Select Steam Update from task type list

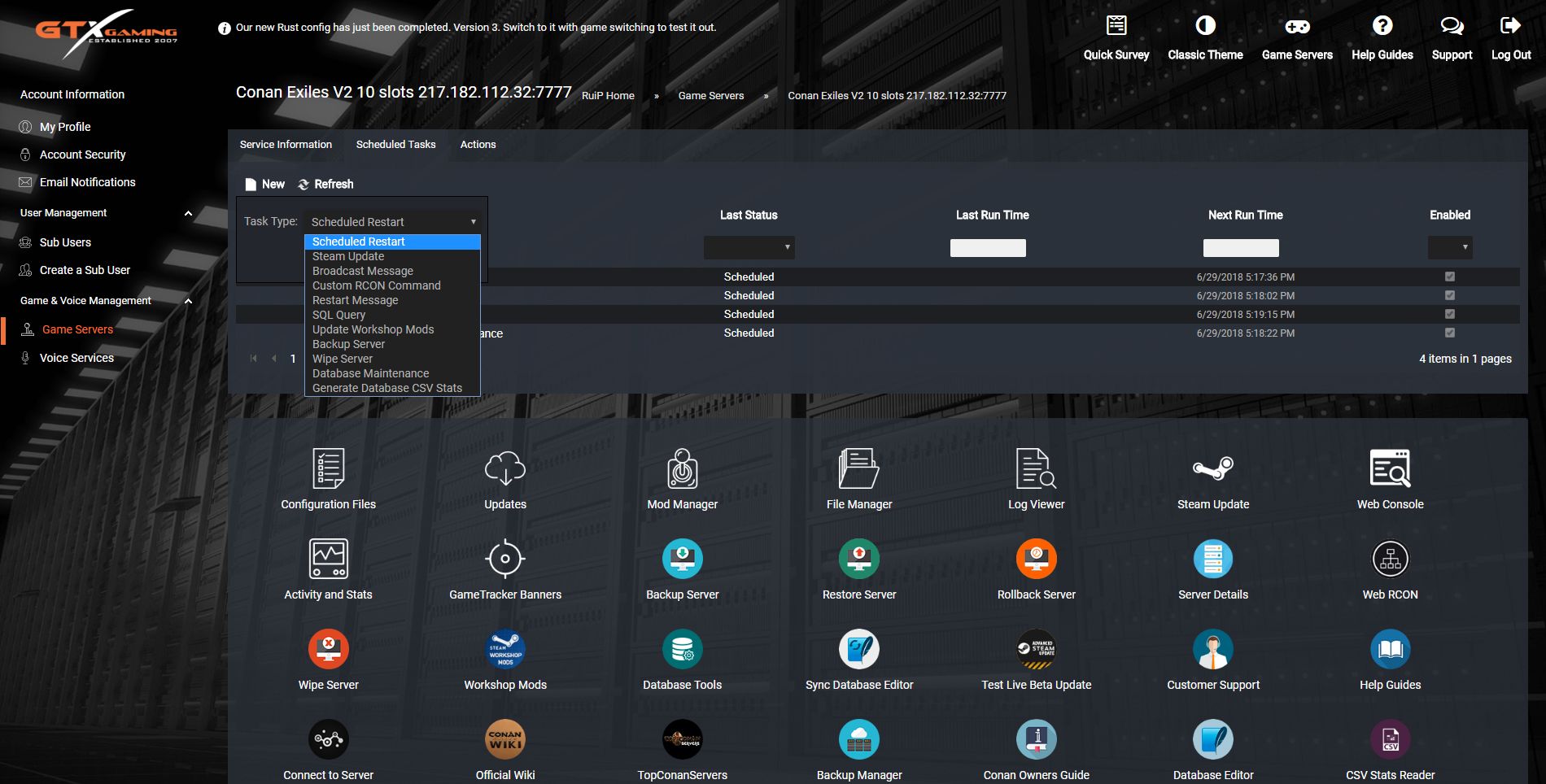[392, 256]
